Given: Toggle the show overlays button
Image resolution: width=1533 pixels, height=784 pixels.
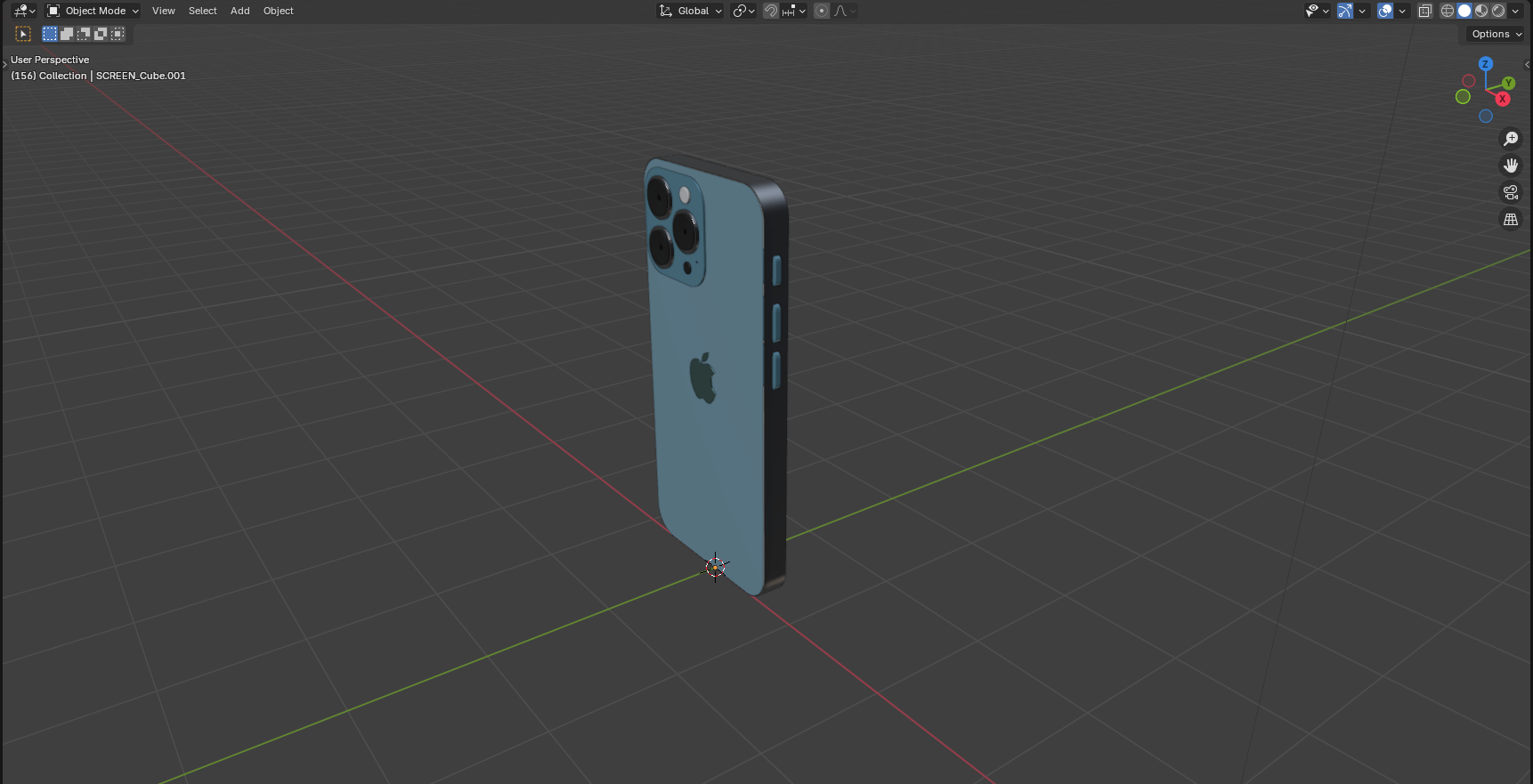Looking at the screenshot, I should tap(1385, 11).
